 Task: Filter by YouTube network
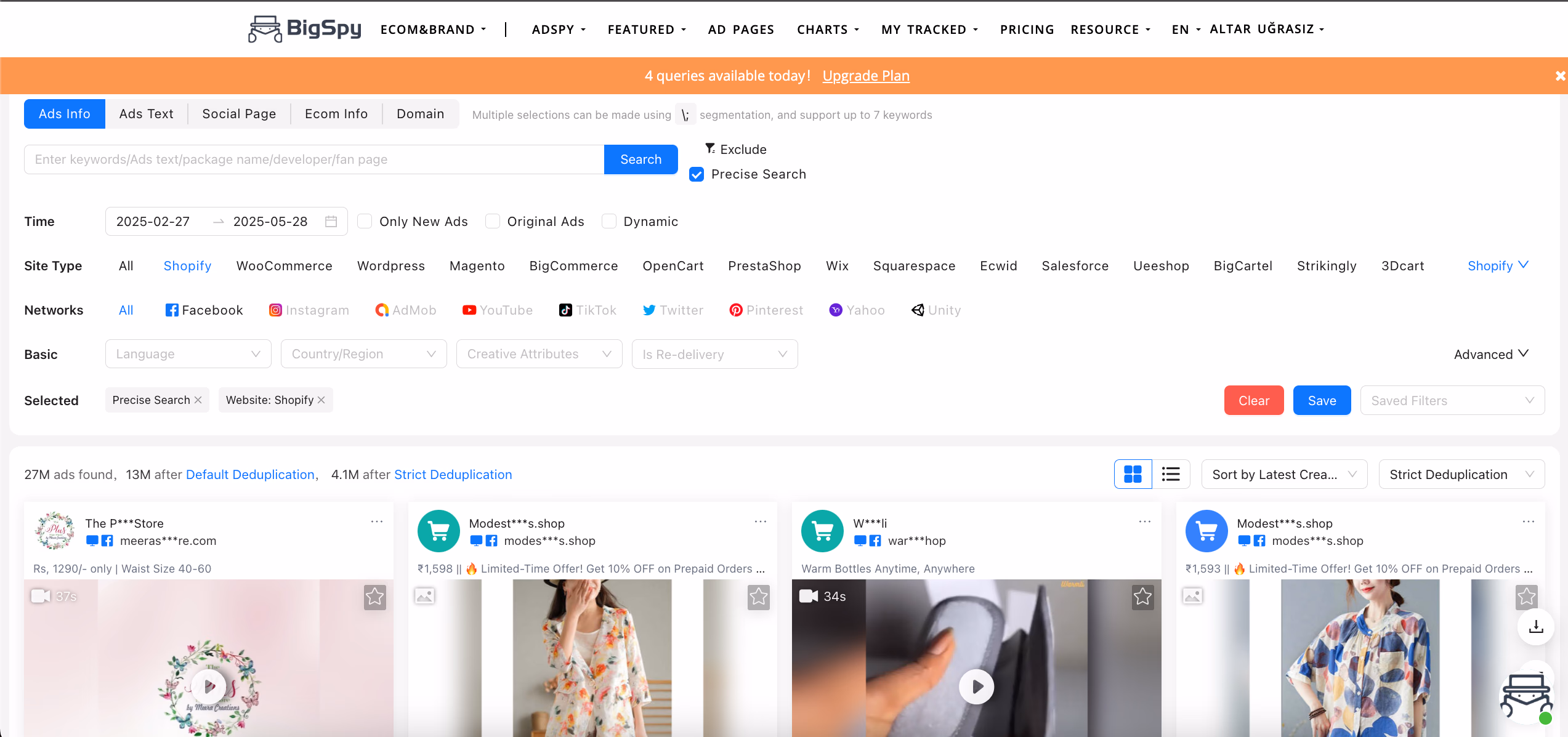498,310
